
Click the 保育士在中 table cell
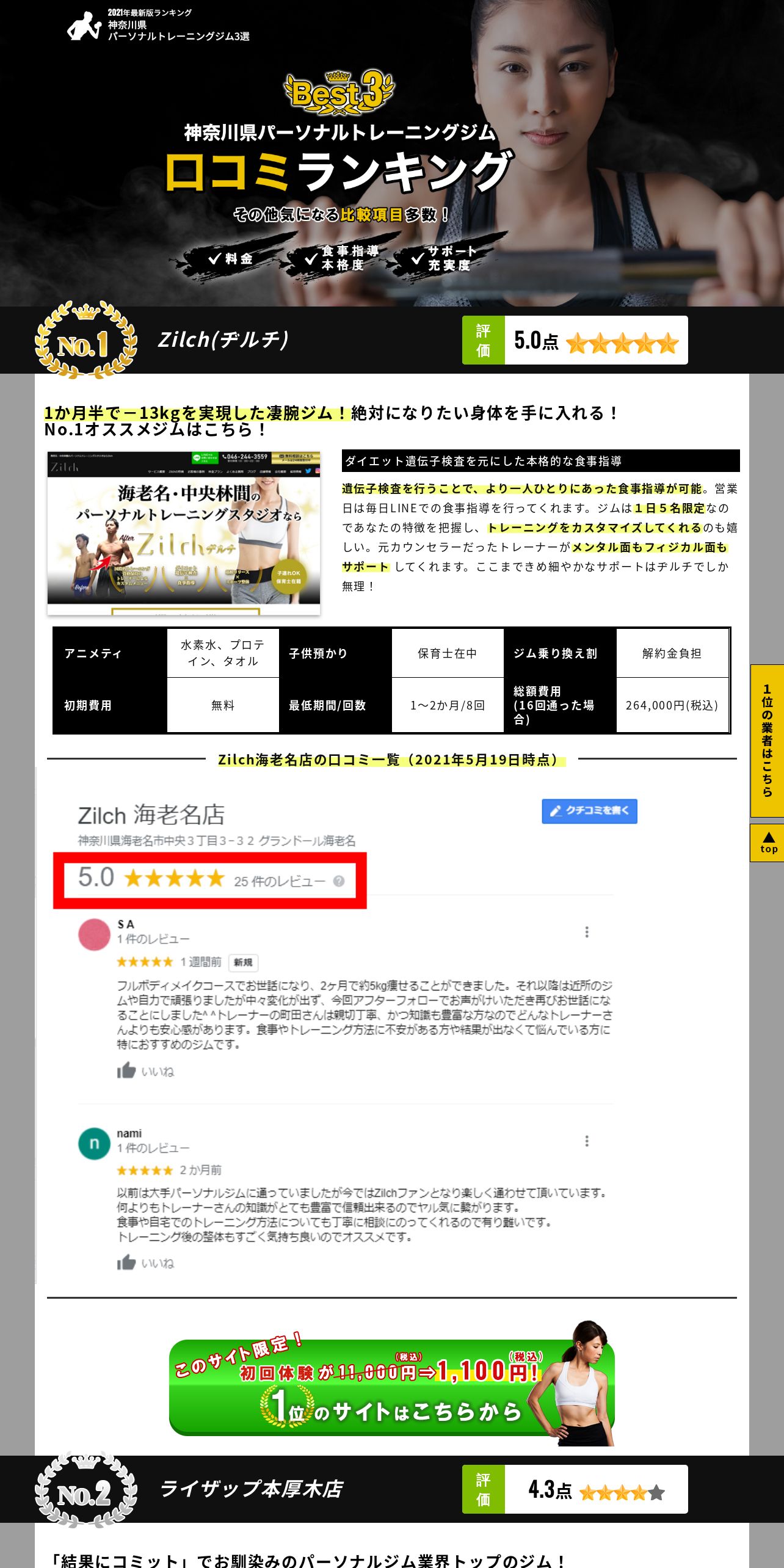[448, 653]
